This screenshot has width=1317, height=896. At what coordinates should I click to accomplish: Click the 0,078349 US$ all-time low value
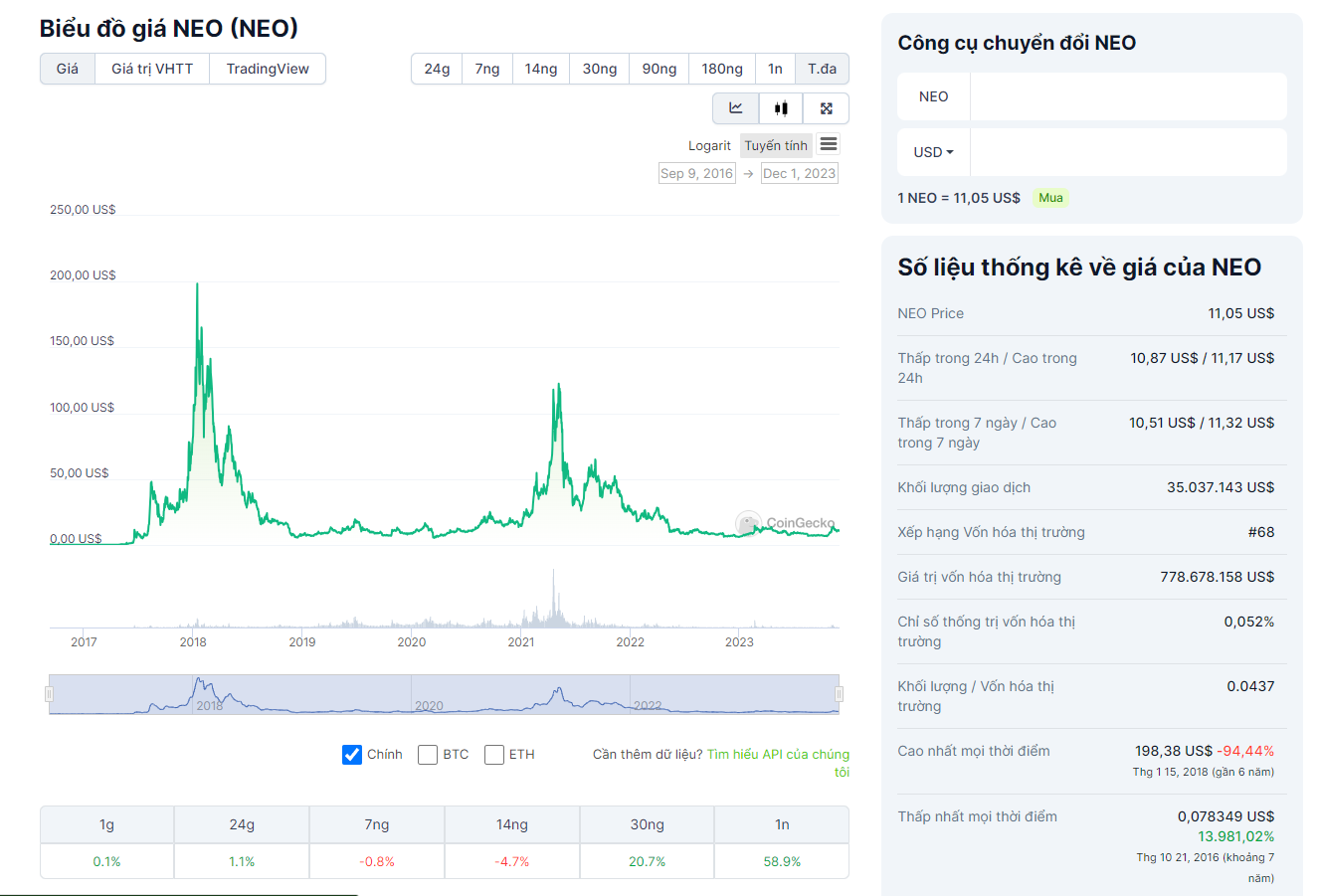click(x=1225, y=816)
